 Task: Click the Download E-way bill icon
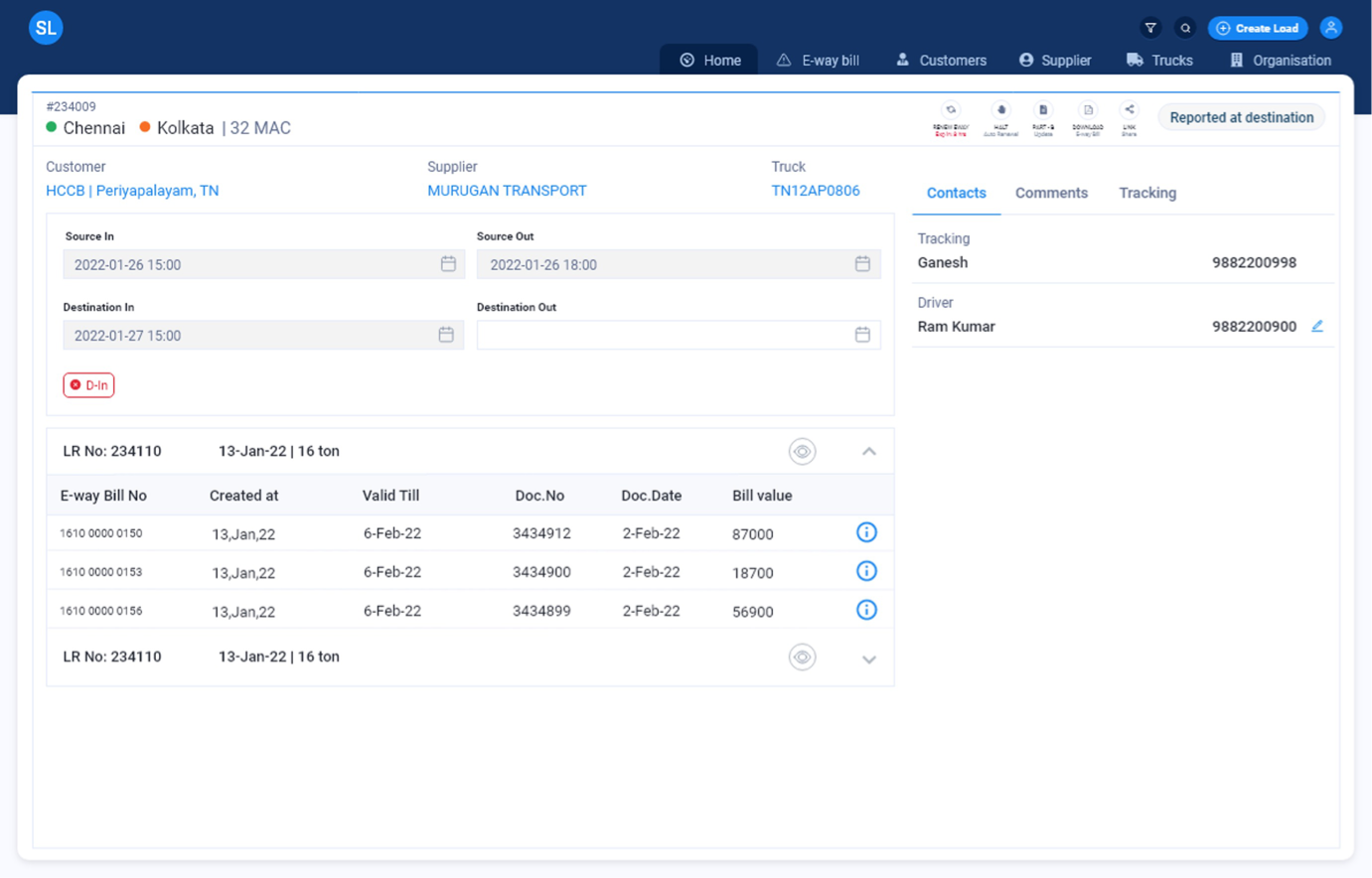1088,111
